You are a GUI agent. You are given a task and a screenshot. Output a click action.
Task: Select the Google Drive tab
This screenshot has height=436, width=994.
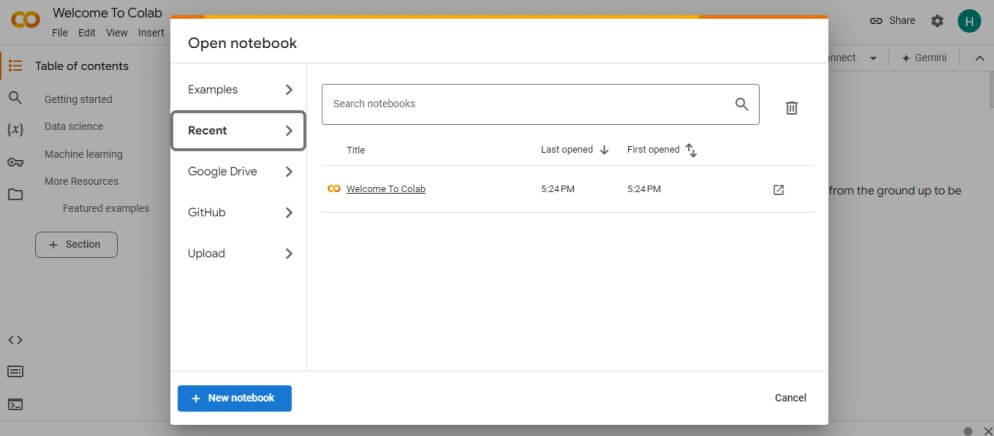tap(238, 171)
